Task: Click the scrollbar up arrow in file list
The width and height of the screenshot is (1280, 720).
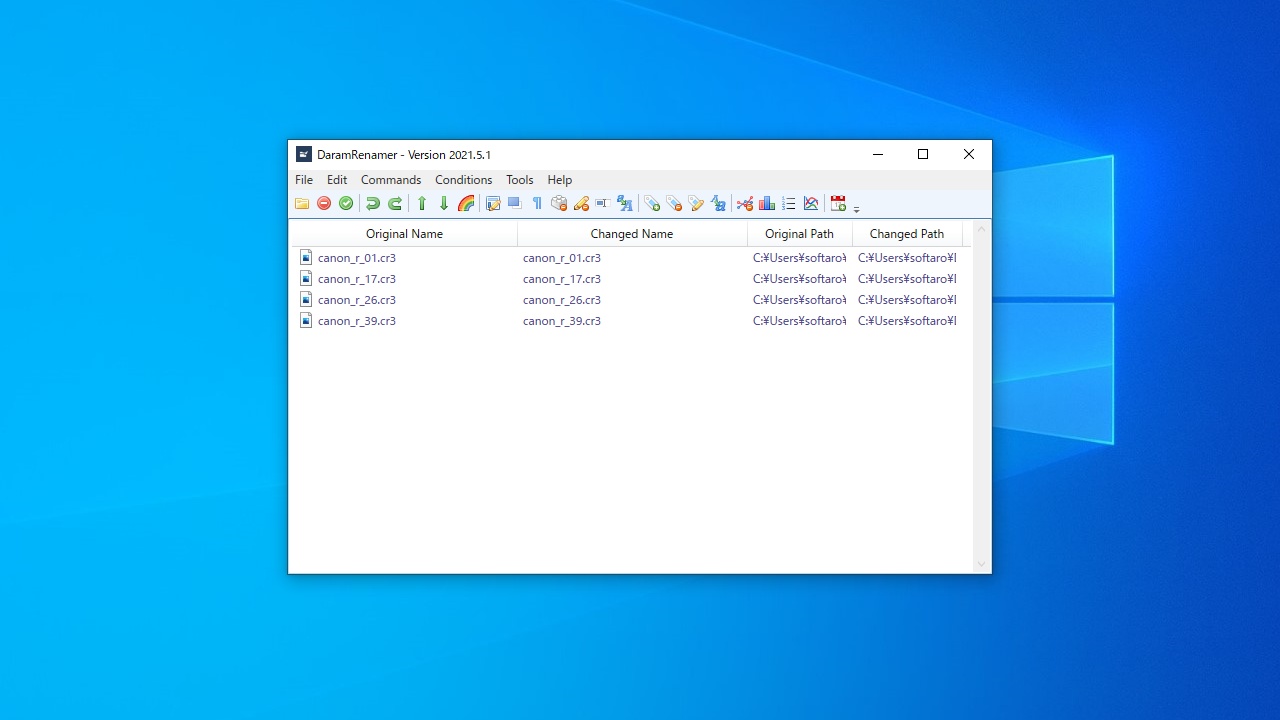Action: 982,230
